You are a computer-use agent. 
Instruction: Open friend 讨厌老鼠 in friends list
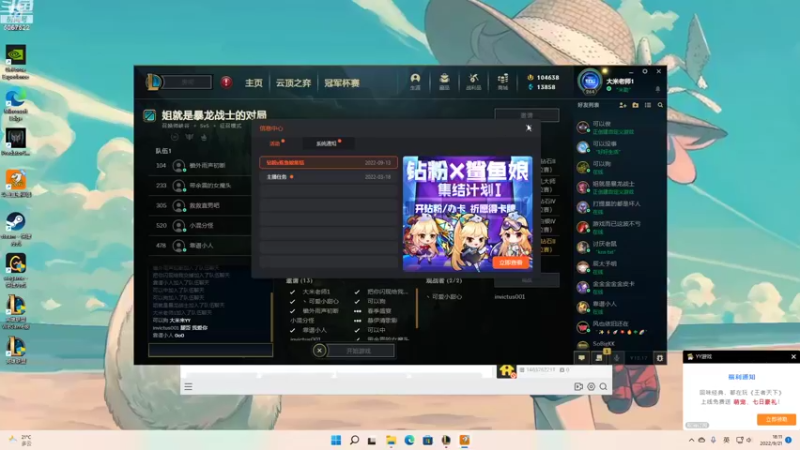click(619, 247)
